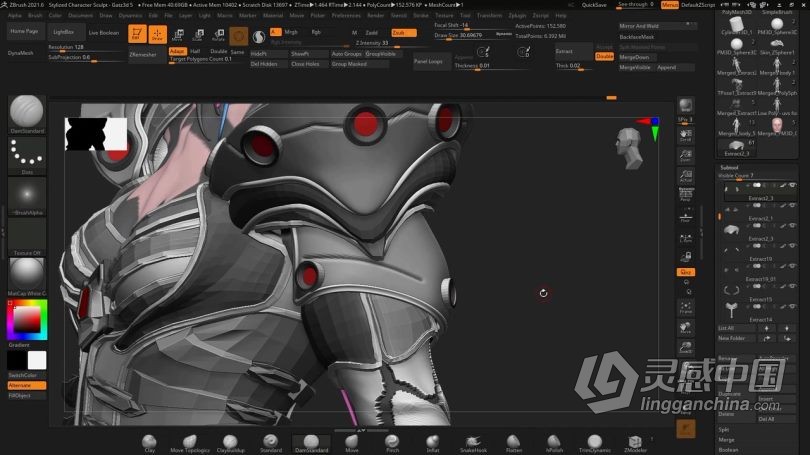Toggle the Zsub mode
The image size is (810, 455).
403,33
